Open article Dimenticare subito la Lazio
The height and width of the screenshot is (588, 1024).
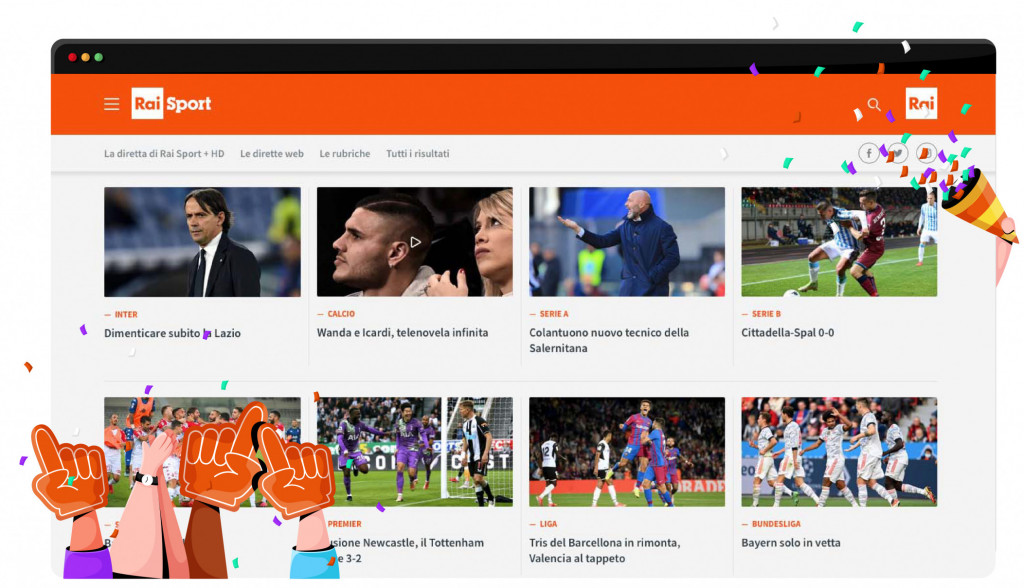click(x=172, y=333)
